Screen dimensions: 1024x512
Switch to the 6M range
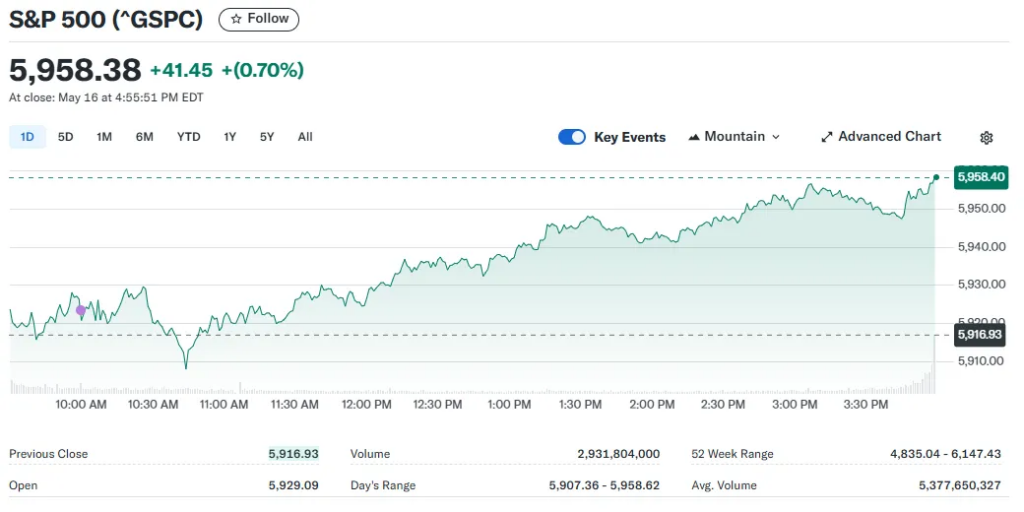[x=144, y=137]
